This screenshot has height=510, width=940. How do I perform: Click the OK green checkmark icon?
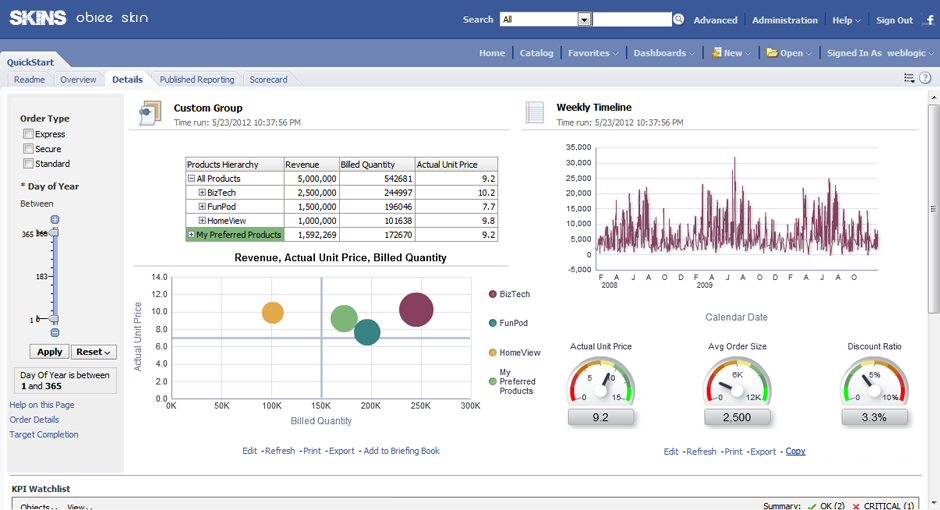pyautogui.click(x=812, y=506)
